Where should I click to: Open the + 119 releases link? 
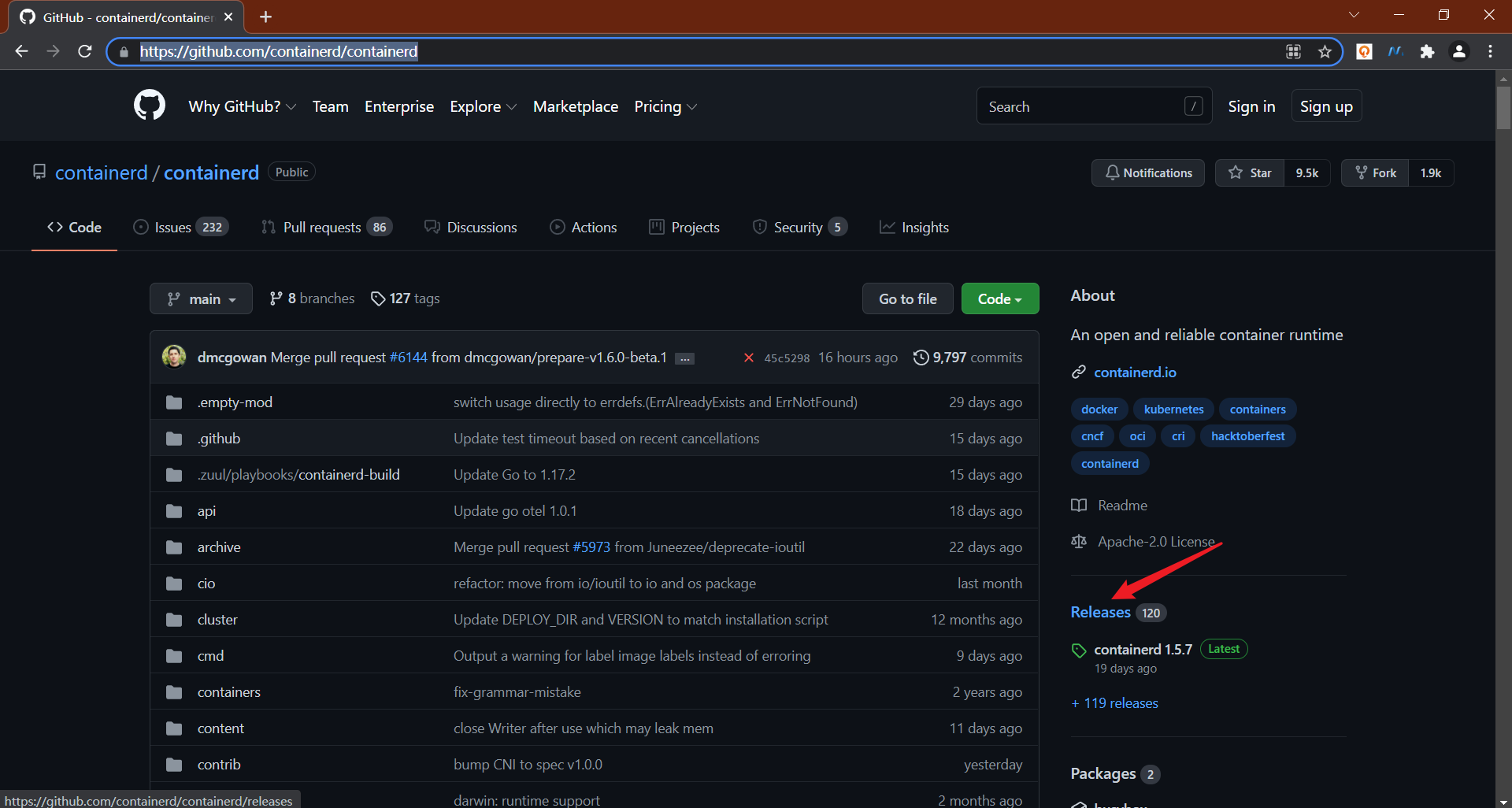[1114, 703]
